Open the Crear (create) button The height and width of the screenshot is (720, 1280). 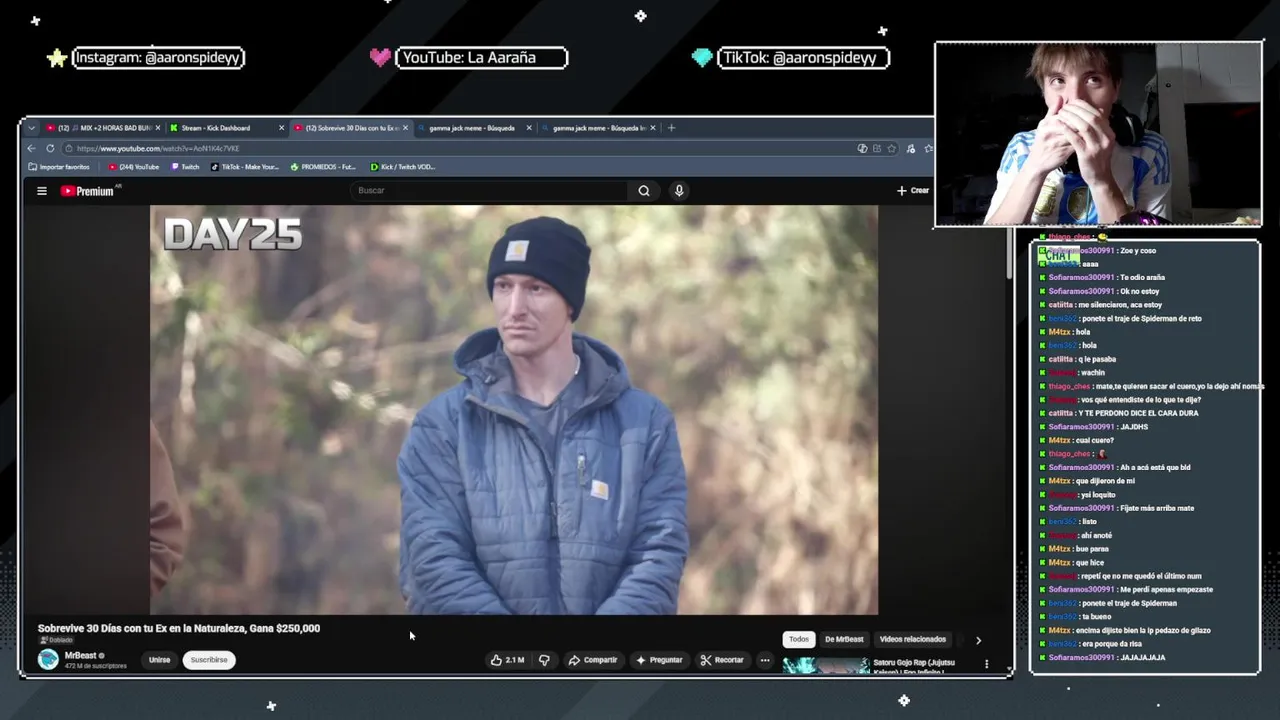click(x=913, y=191)
